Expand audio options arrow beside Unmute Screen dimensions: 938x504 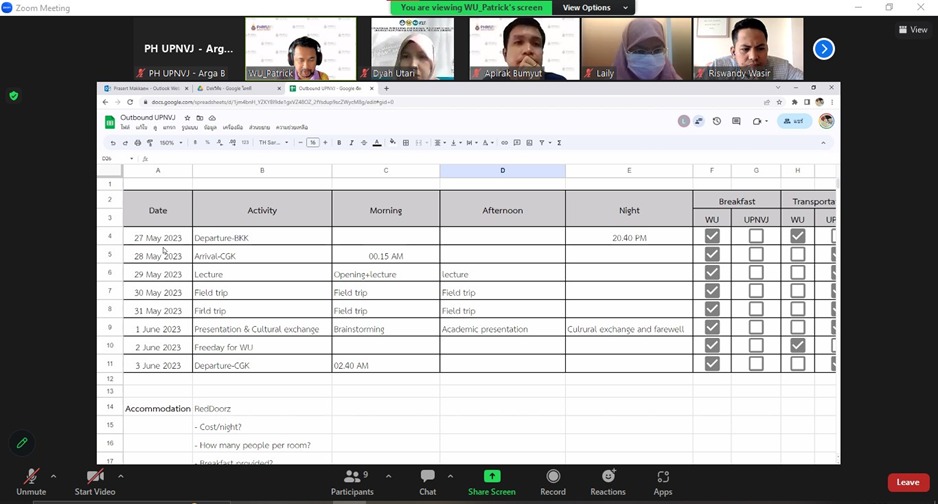point(54,476)
